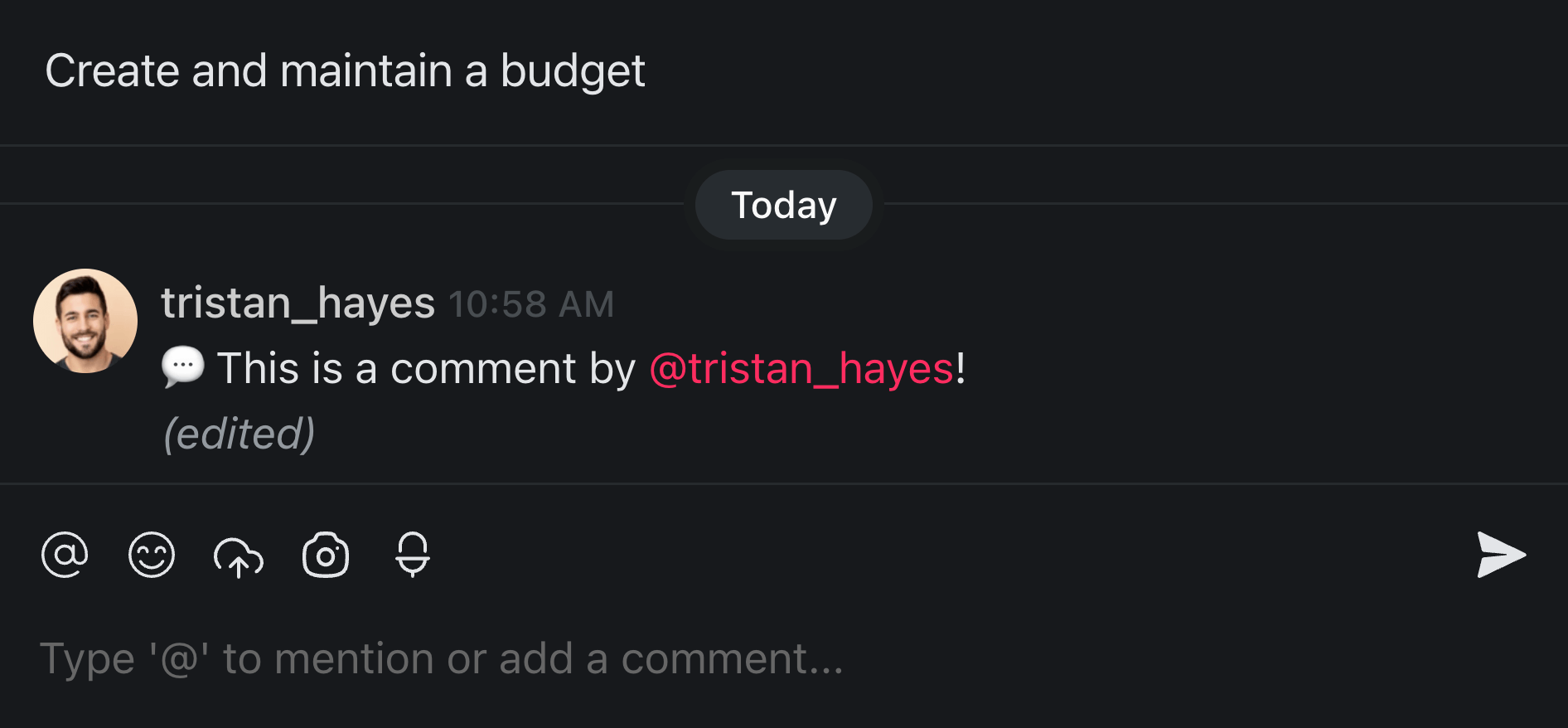Viewport: 1568px width, 728px height.
Task: Click the (edited) label below the comment
Action: [239, 431]
